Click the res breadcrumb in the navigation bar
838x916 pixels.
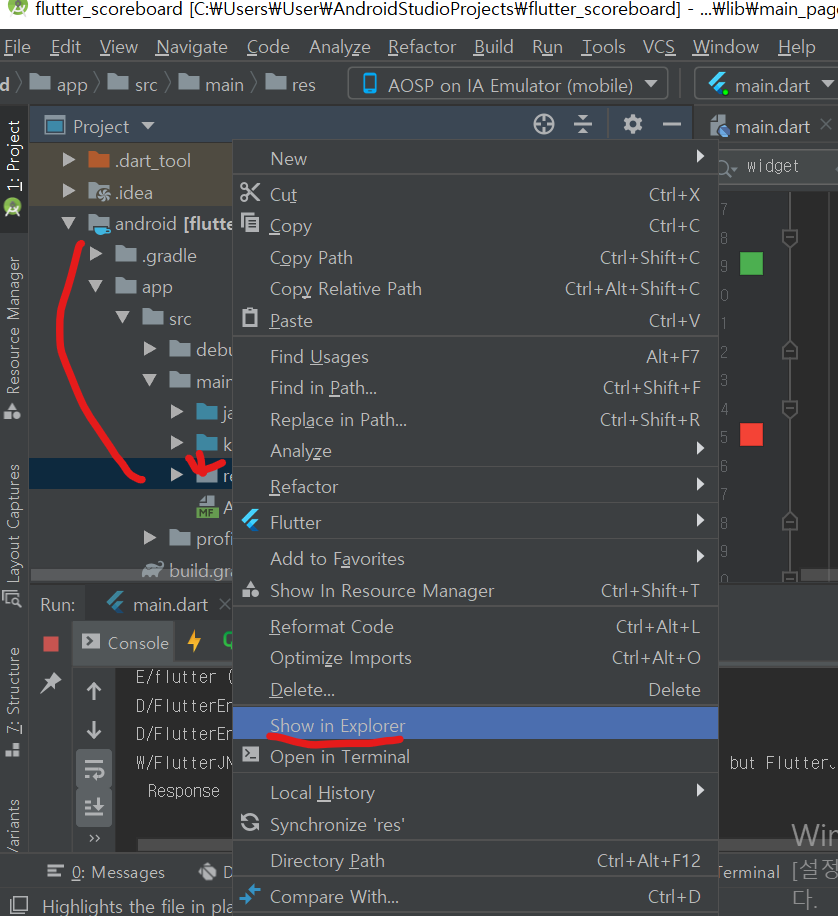[x=291, y=84]
